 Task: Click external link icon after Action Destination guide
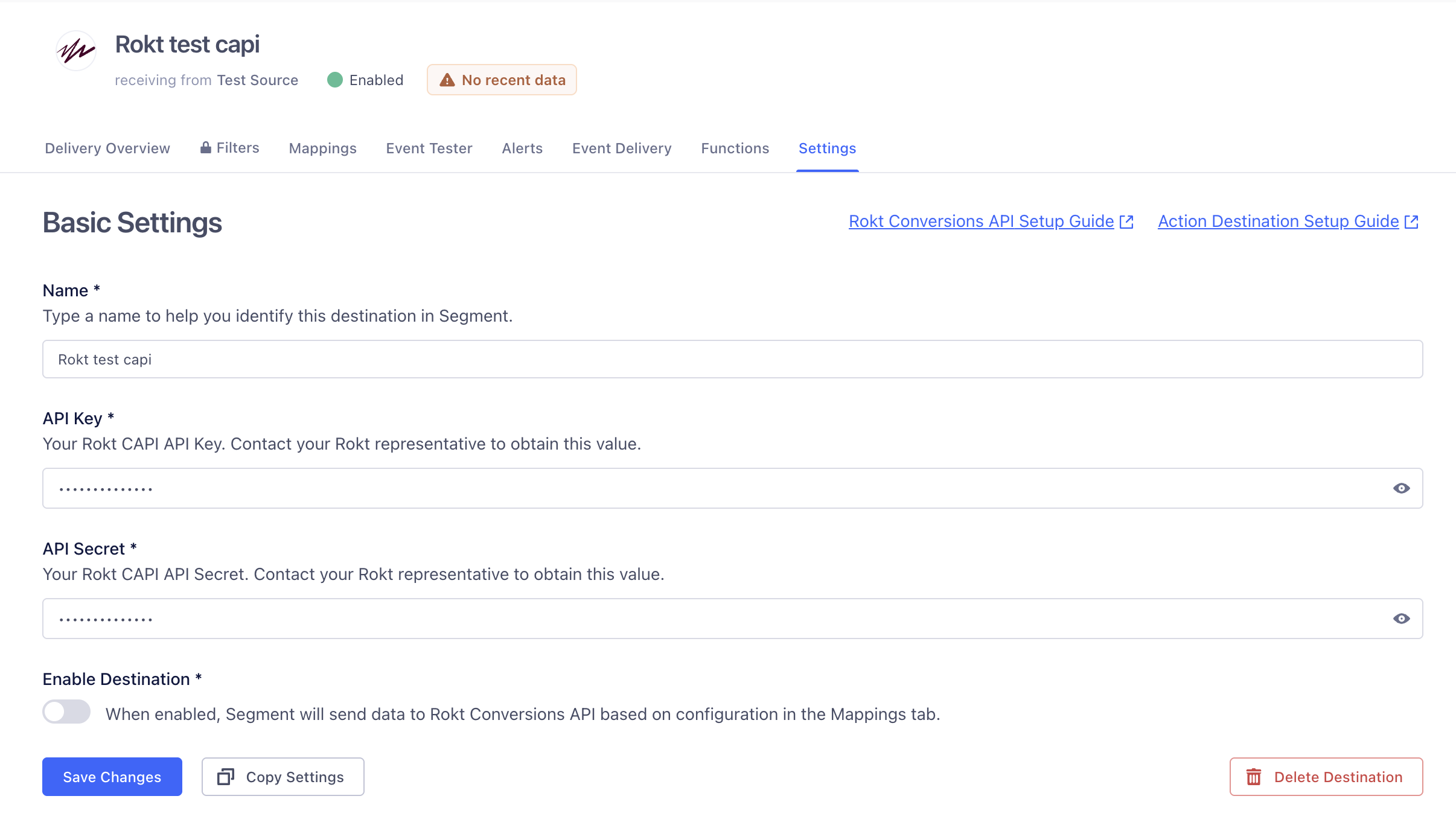[x=1411, y=222]
